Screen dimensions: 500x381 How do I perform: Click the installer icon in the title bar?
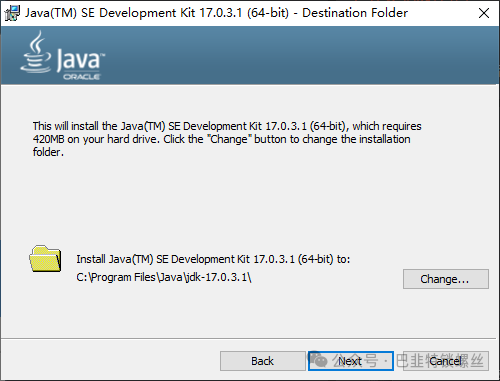point(12,13)
